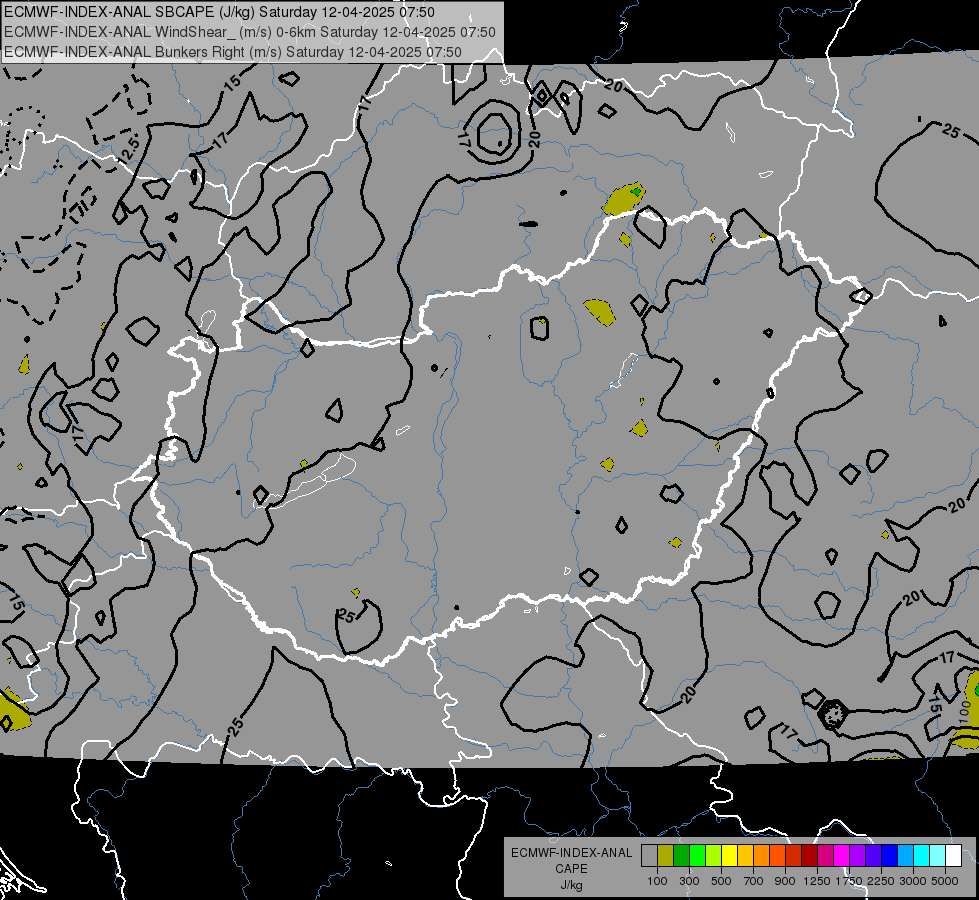Click the dark red legend swatch
This screenshot has height=900, width=979.
[x=810, y=856]
